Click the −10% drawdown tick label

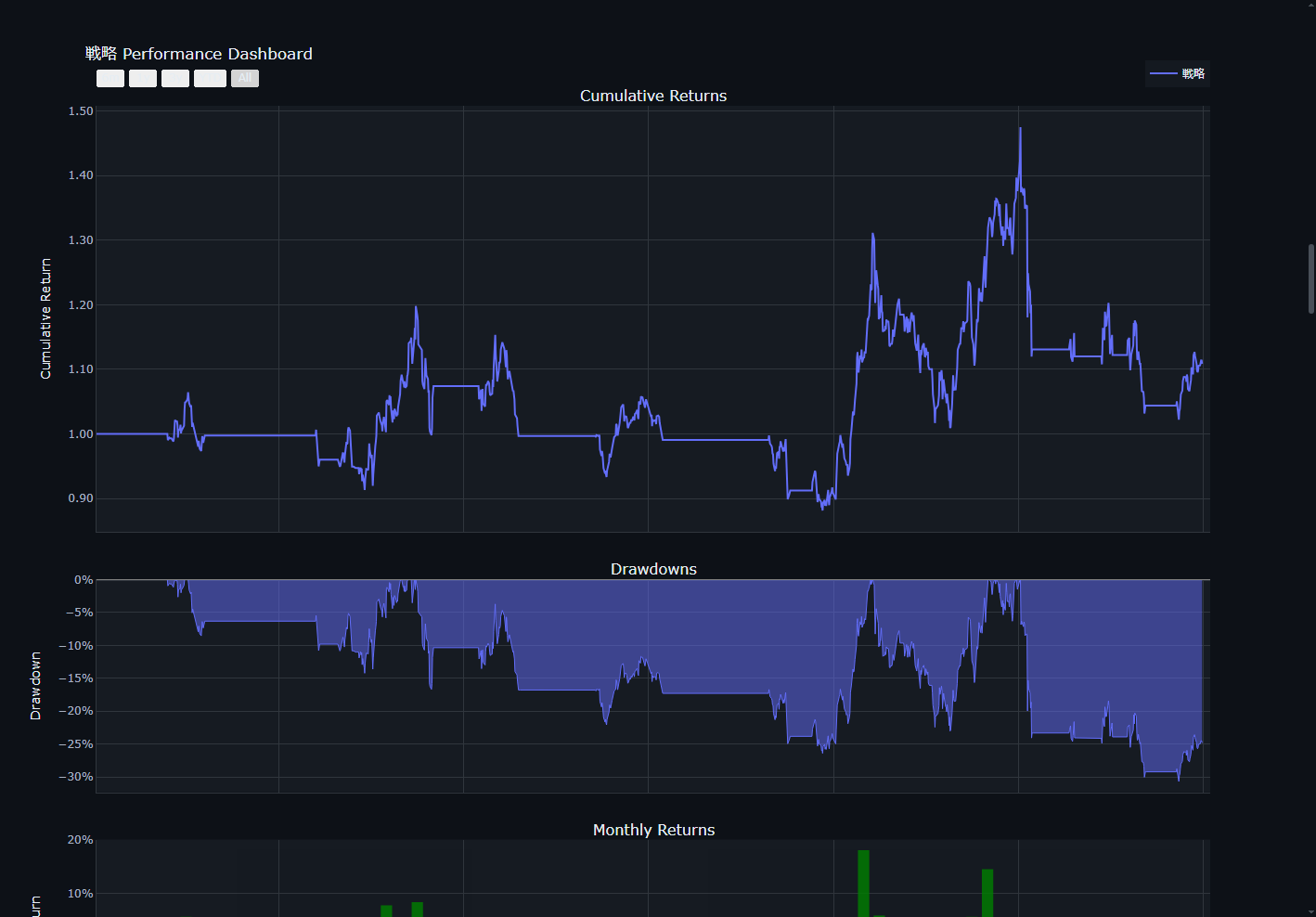(x=75, y=646)
